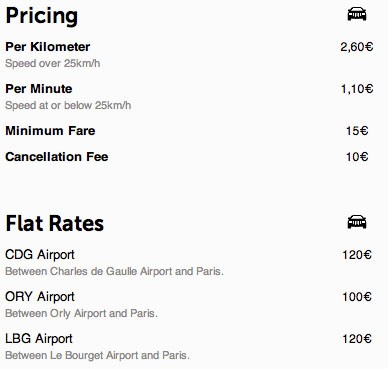
Task: Click the 2,60€ per kilometer price
Action: pos(357,47)
